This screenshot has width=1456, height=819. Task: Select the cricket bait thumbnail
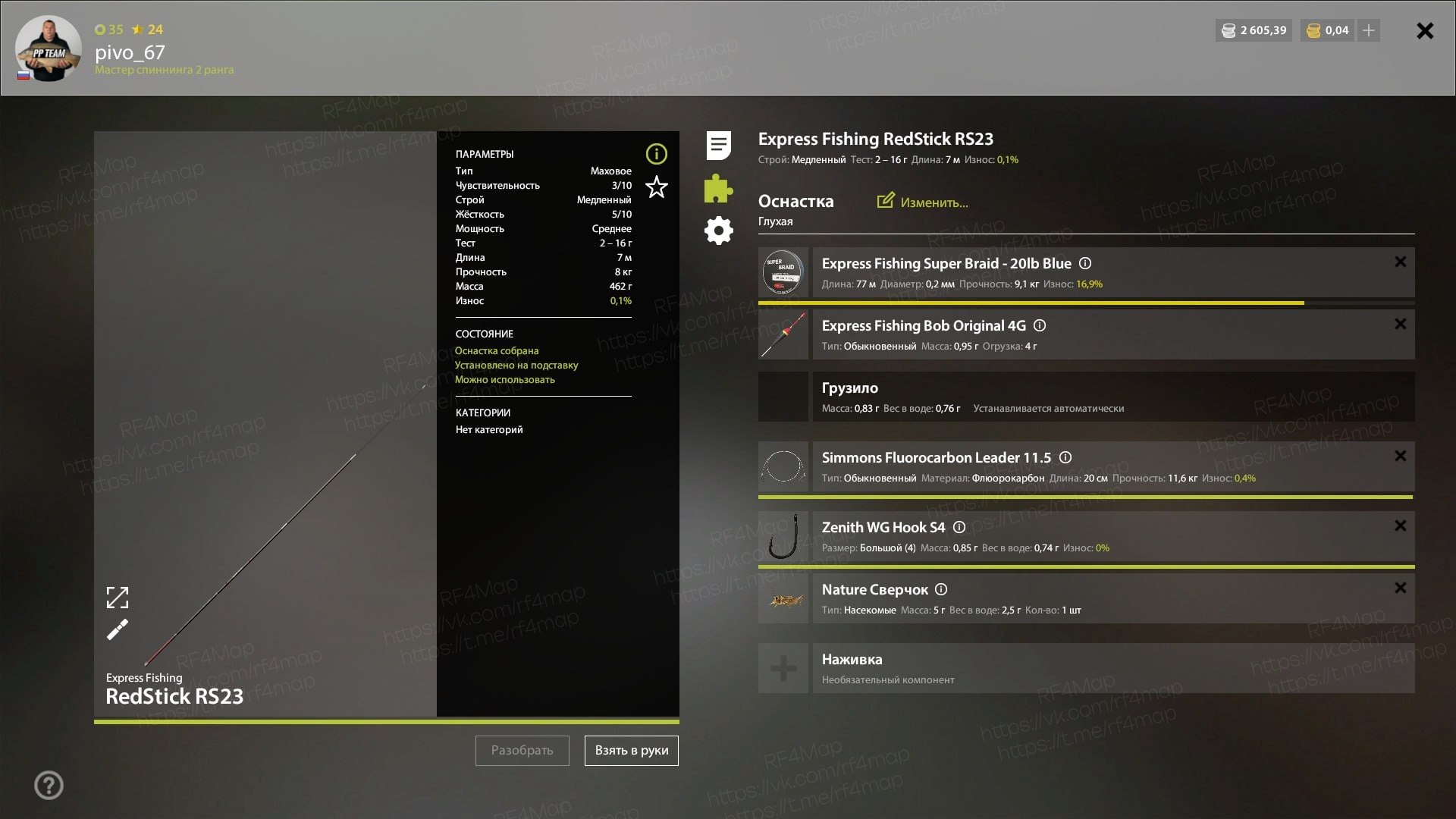click(783, 598)
